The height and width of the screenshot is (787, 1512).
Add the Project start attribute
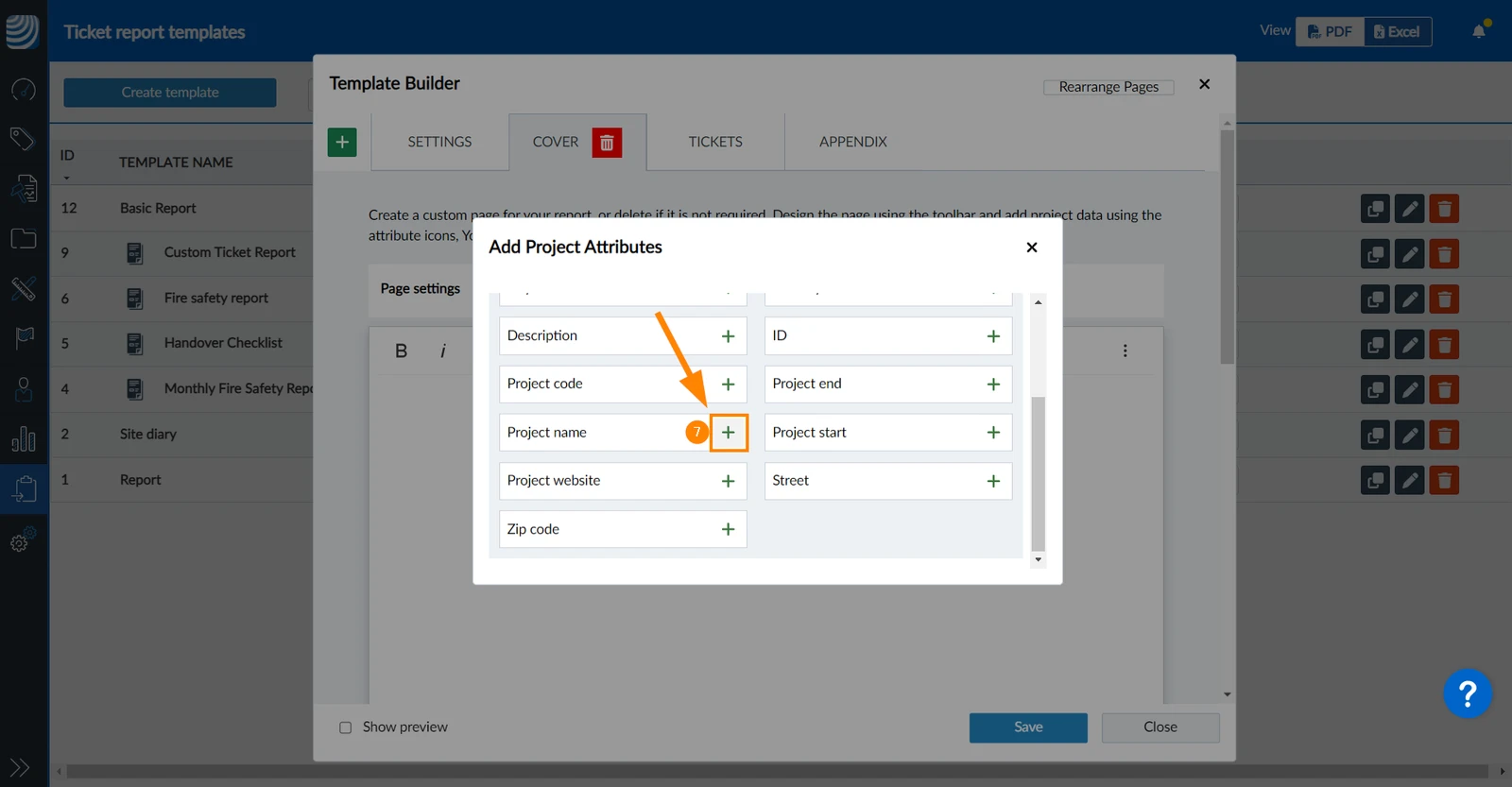point(993,433)
